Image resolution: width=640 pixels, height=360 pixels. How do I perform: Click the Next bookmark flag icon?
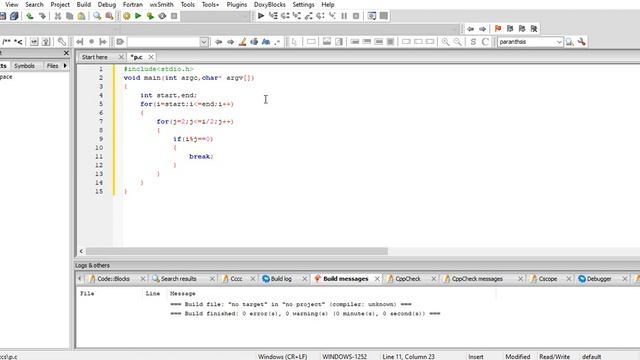click(522, 29)
